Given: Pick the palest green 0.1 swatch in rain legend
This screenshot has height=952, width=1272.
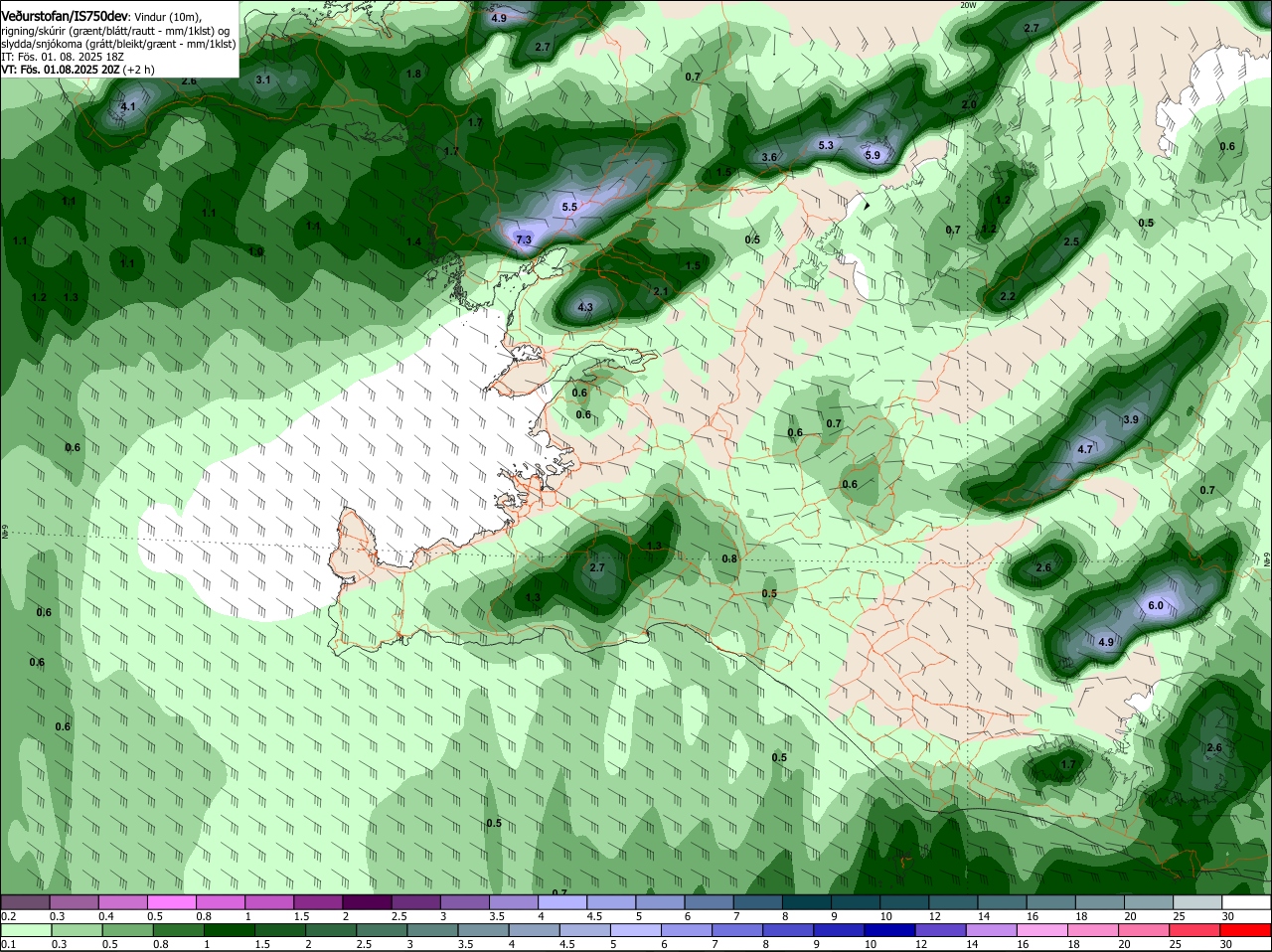Looking at the screenshot, I should point(26,931).
